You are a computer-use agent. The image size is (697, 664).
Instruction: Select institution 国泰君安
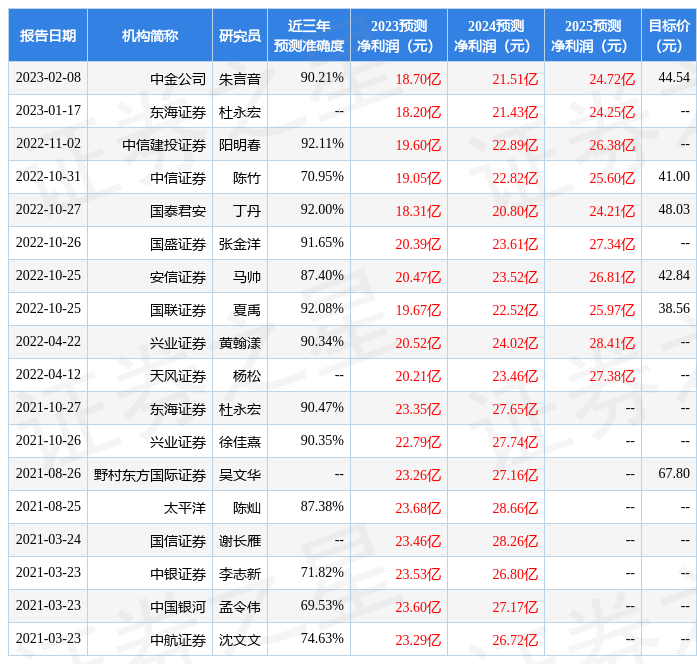(x=178, y=211)
